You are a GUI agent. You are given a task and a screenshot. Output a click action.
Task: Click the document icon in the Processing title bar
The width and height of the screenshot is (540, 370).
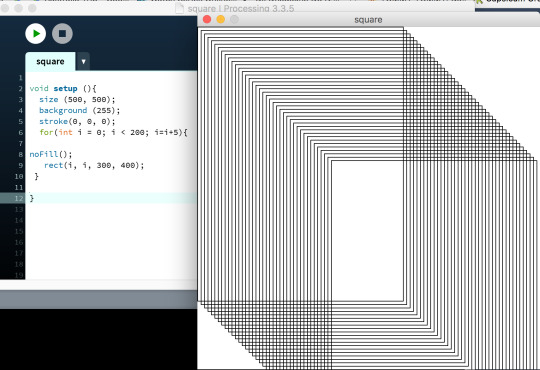click(x=179, y=9)
